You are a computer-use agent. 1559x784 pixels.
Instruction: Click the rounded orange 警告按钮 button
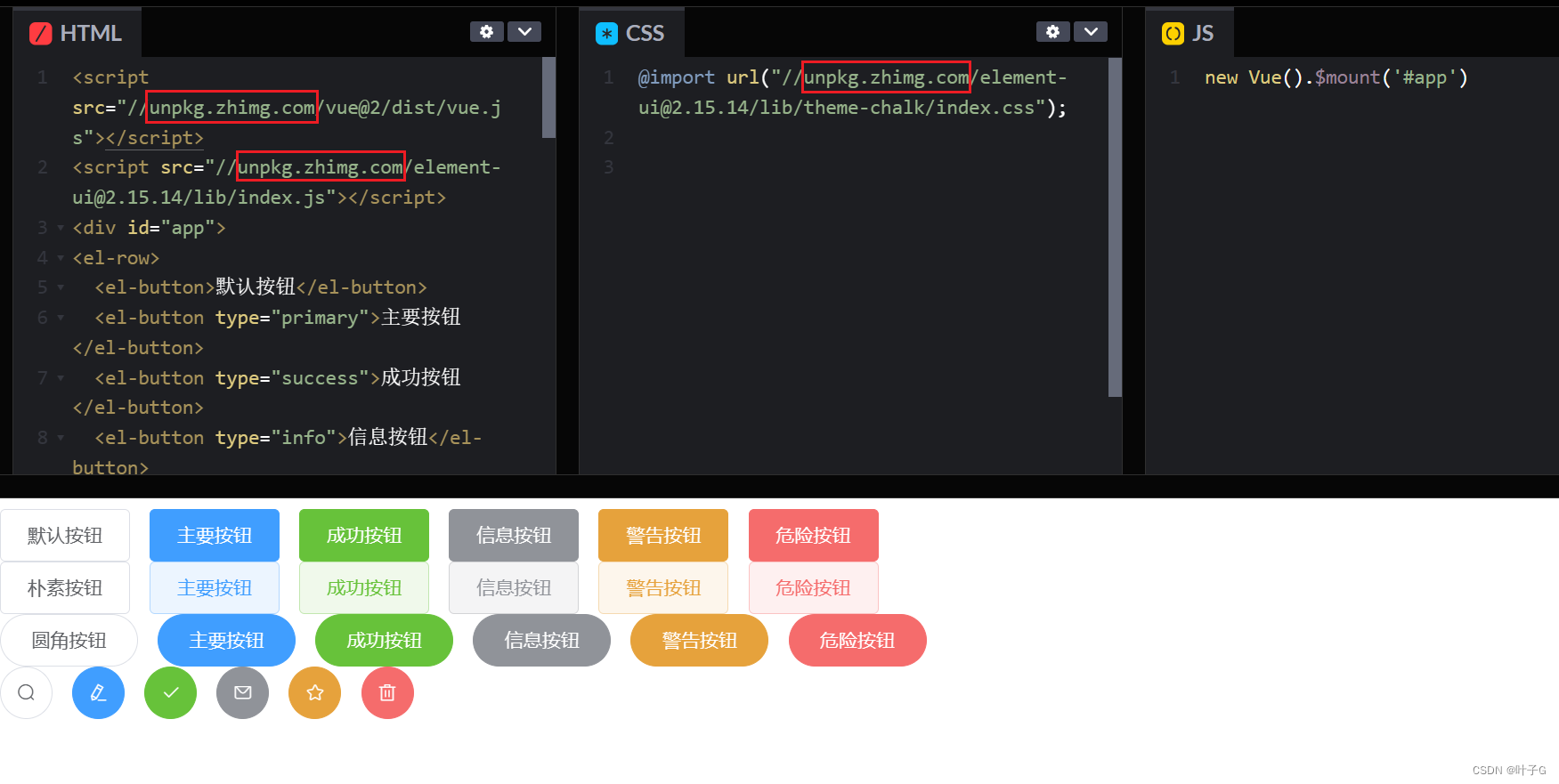pos(699,640)
